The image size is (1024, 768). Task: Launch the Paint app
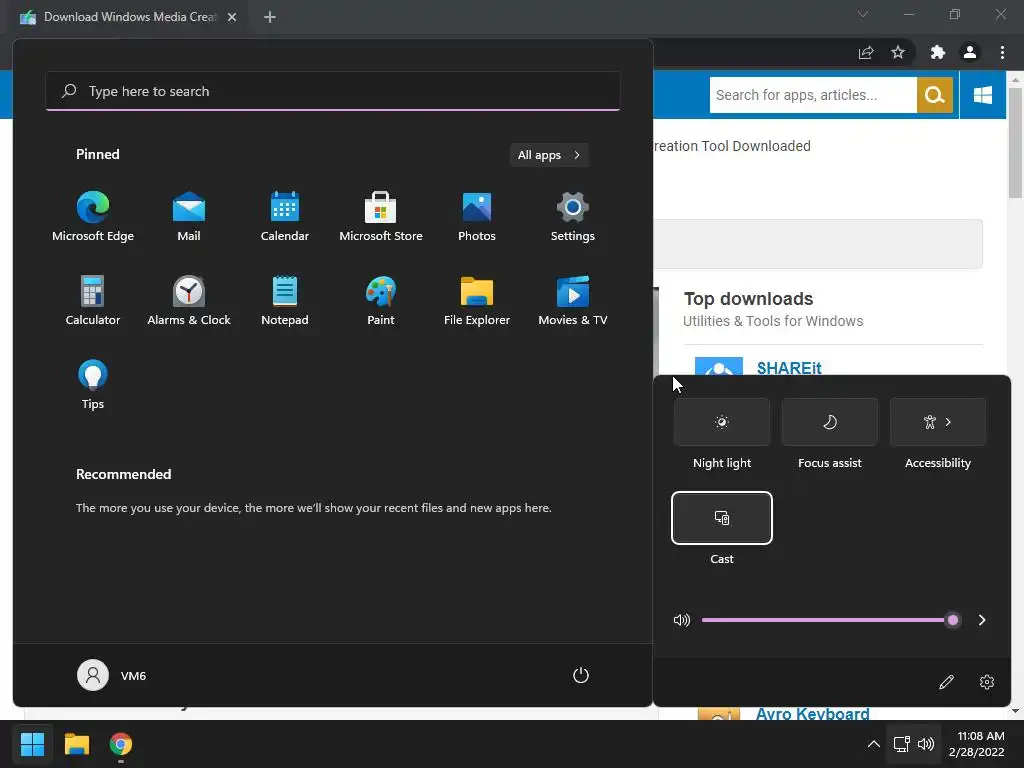coord(381,300)
